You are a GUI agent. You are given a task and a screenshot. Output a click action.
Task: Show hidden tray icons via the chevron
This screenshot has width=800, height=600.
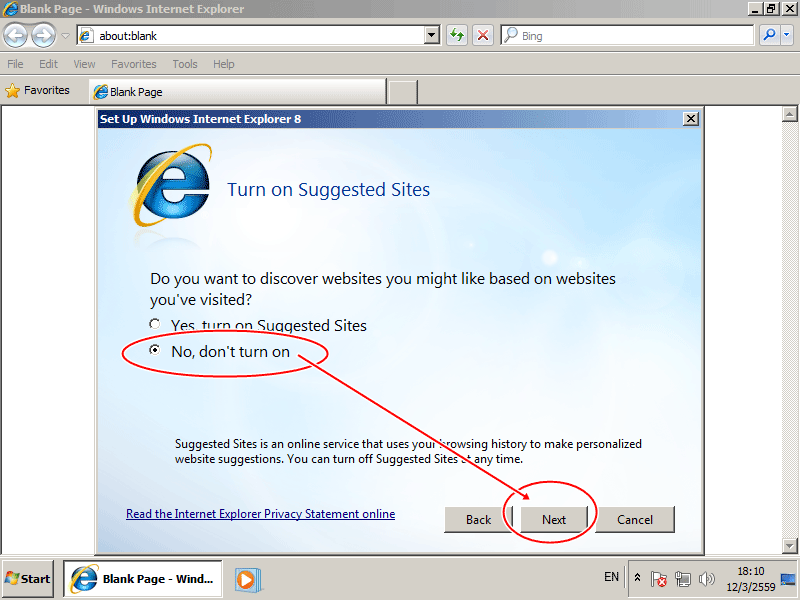pyautogui.click(x=637, y=578)
